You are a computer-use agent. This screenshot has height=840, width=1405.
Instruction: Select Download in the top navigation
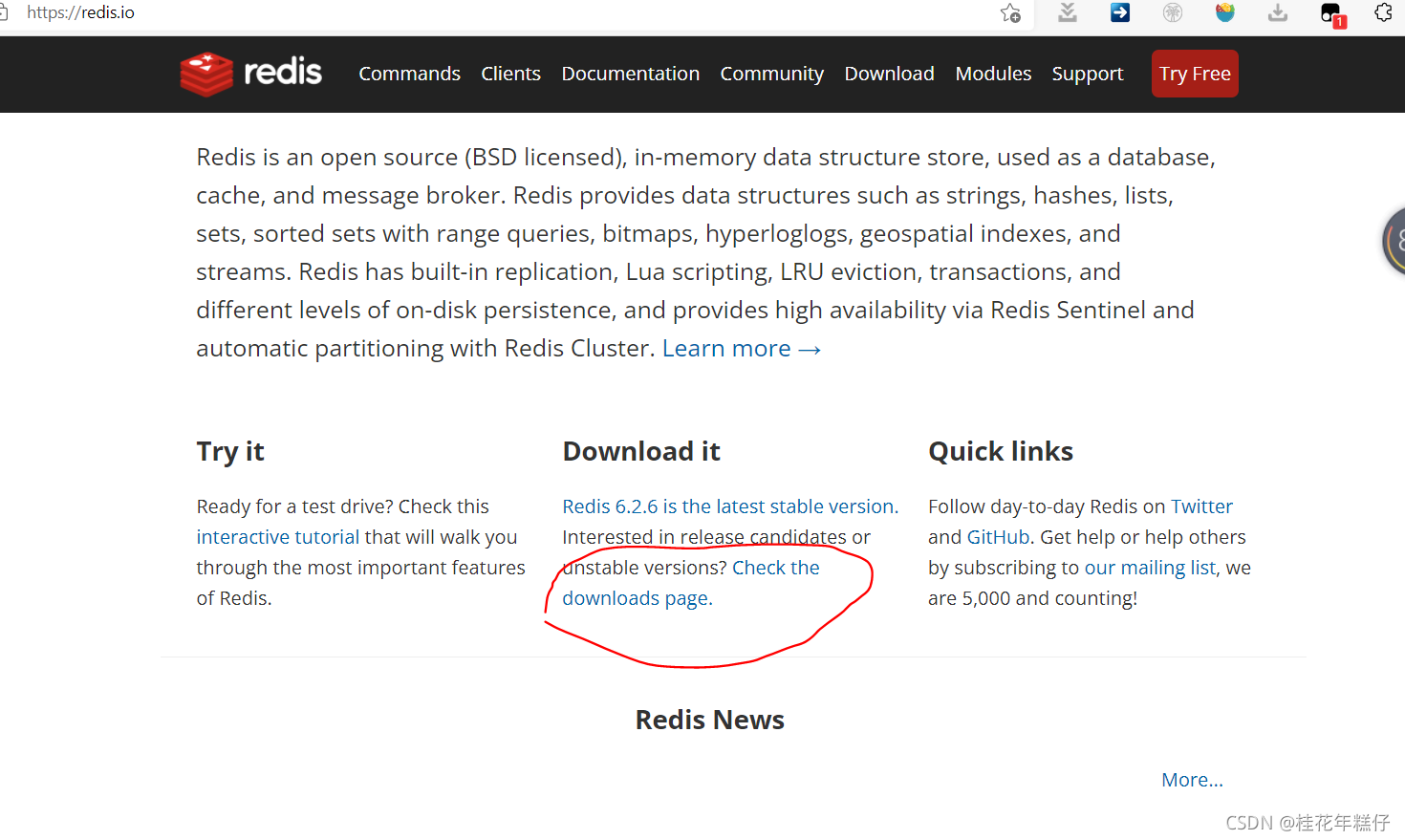pyautogui.click(x=889, y=74)
